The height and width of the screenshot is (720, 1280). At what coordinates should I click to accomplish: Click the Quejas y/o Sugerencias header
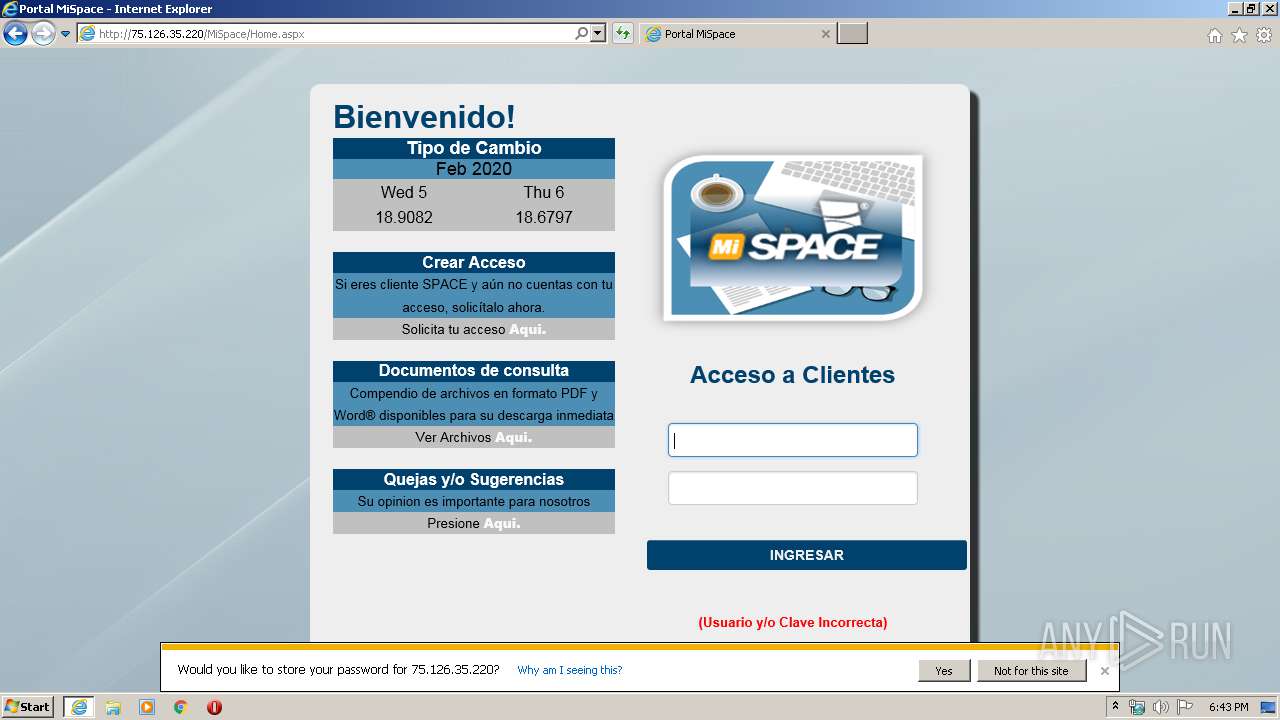474,479
